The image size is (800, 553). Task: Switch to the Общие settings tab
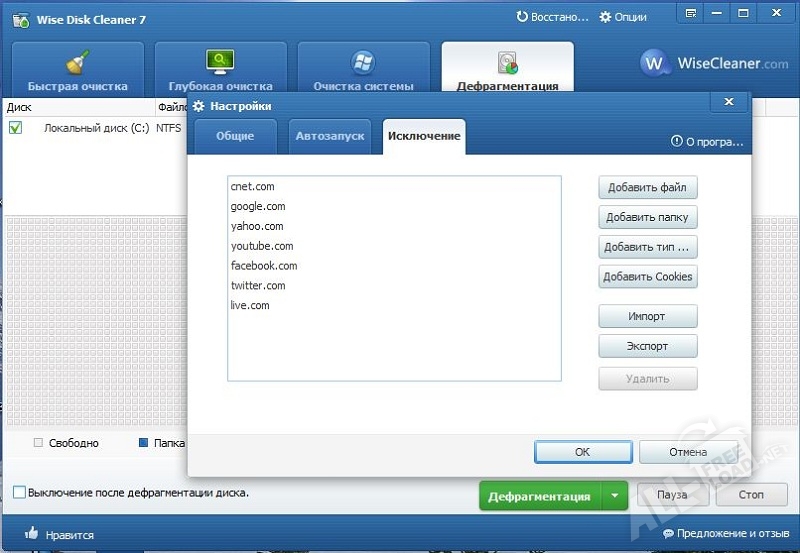pyautogui.click(x=235, y=136)
